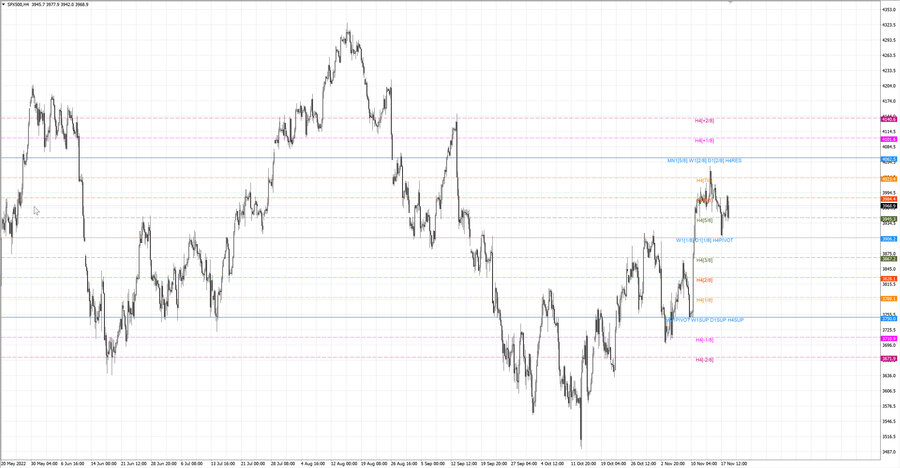Click the 3750.0 blue price tag
The image size is (900, 468).
coord(889,319)
